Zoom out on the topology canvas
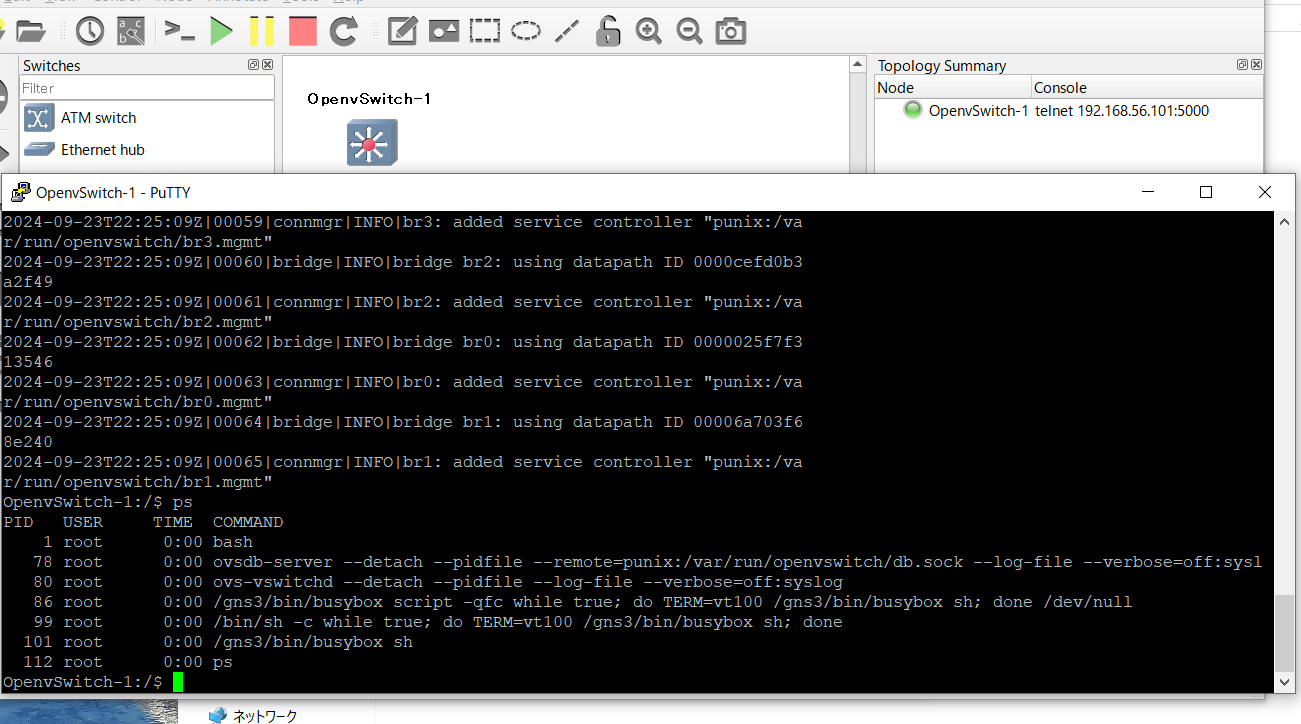Viewport: 1301px width, 724px height. point(689,32)
